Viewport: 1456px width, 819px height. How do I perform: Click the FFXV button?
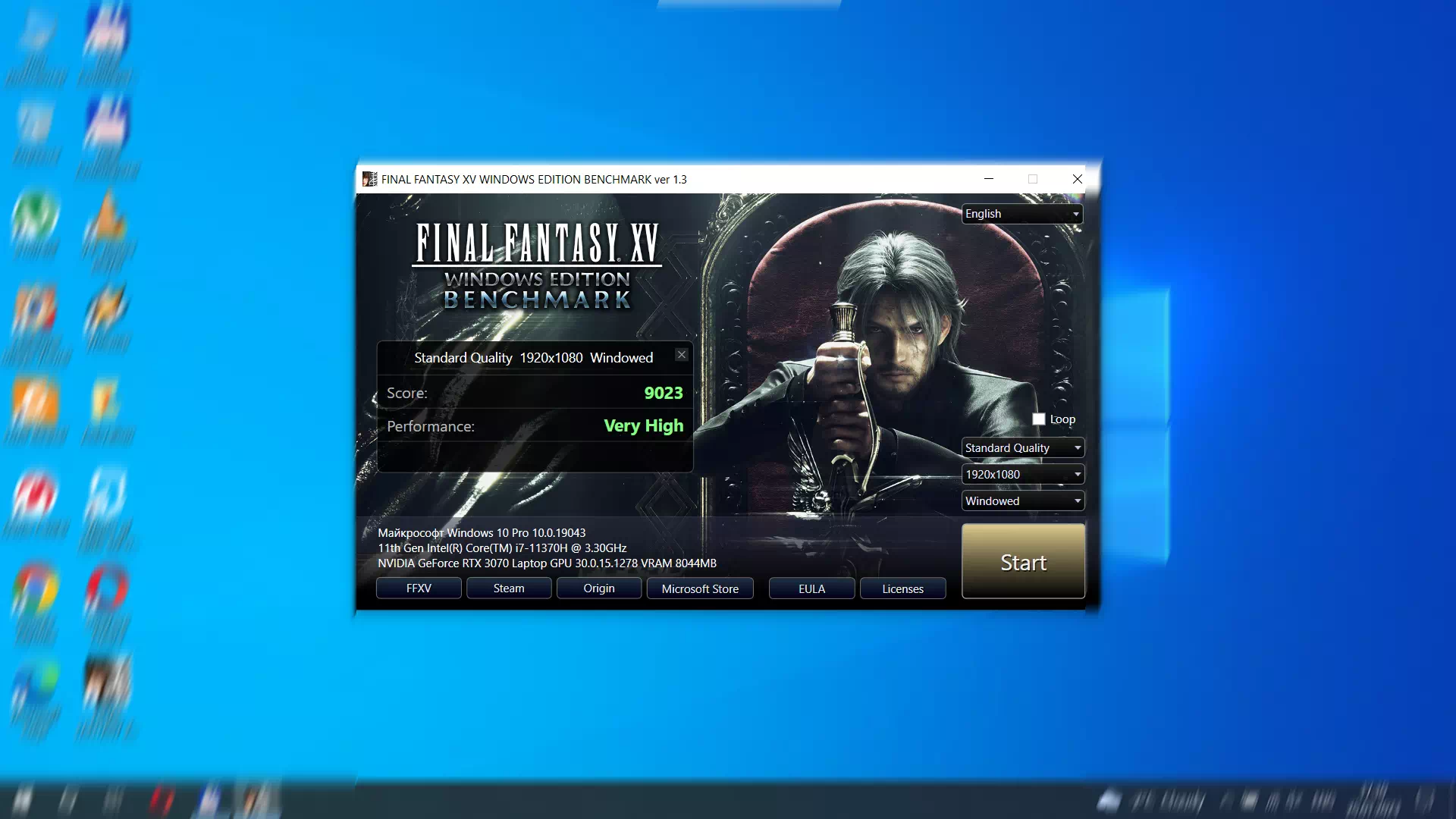click(x=418, y=588)
